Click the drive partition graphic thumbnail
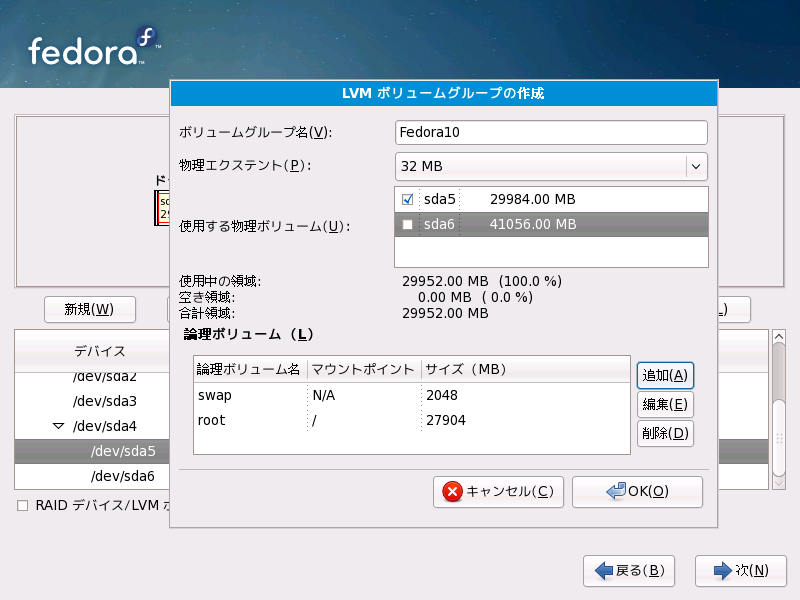The width and height of the screenshot is (800, 600). [162, 208]
